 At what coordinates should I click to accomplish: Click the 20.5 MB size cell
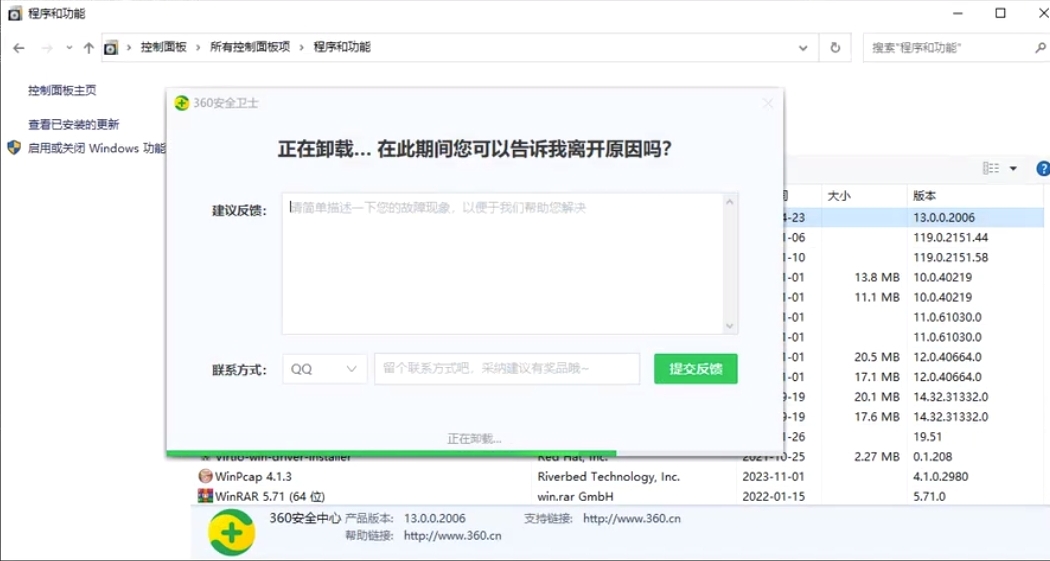(x=877, y=357)
